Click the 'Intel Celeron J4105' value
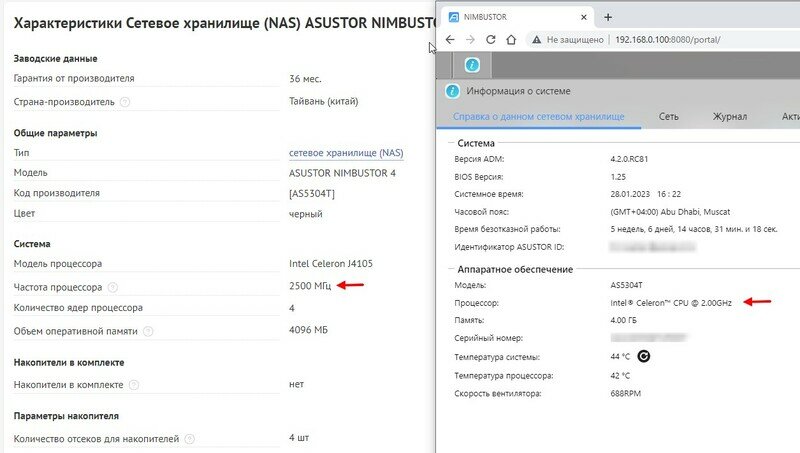The height and width of the screenshot is (453, 800). coord(331,263)
